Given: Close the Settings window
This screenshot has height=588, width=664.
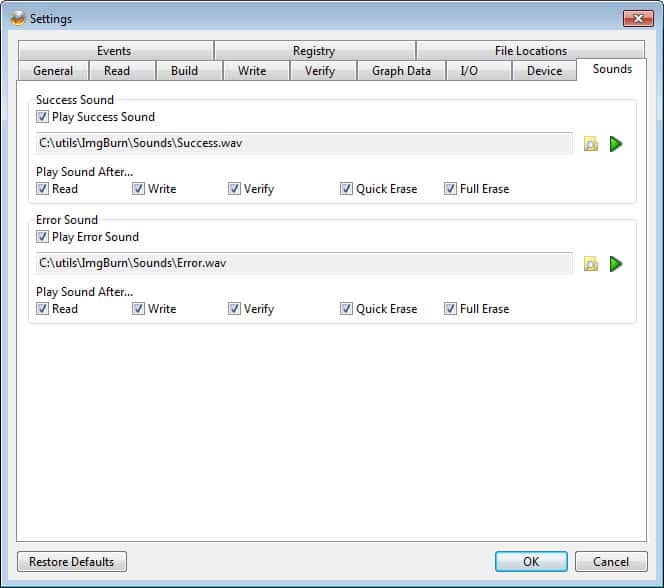Looking at the screenshot, I should click(638, 18).
